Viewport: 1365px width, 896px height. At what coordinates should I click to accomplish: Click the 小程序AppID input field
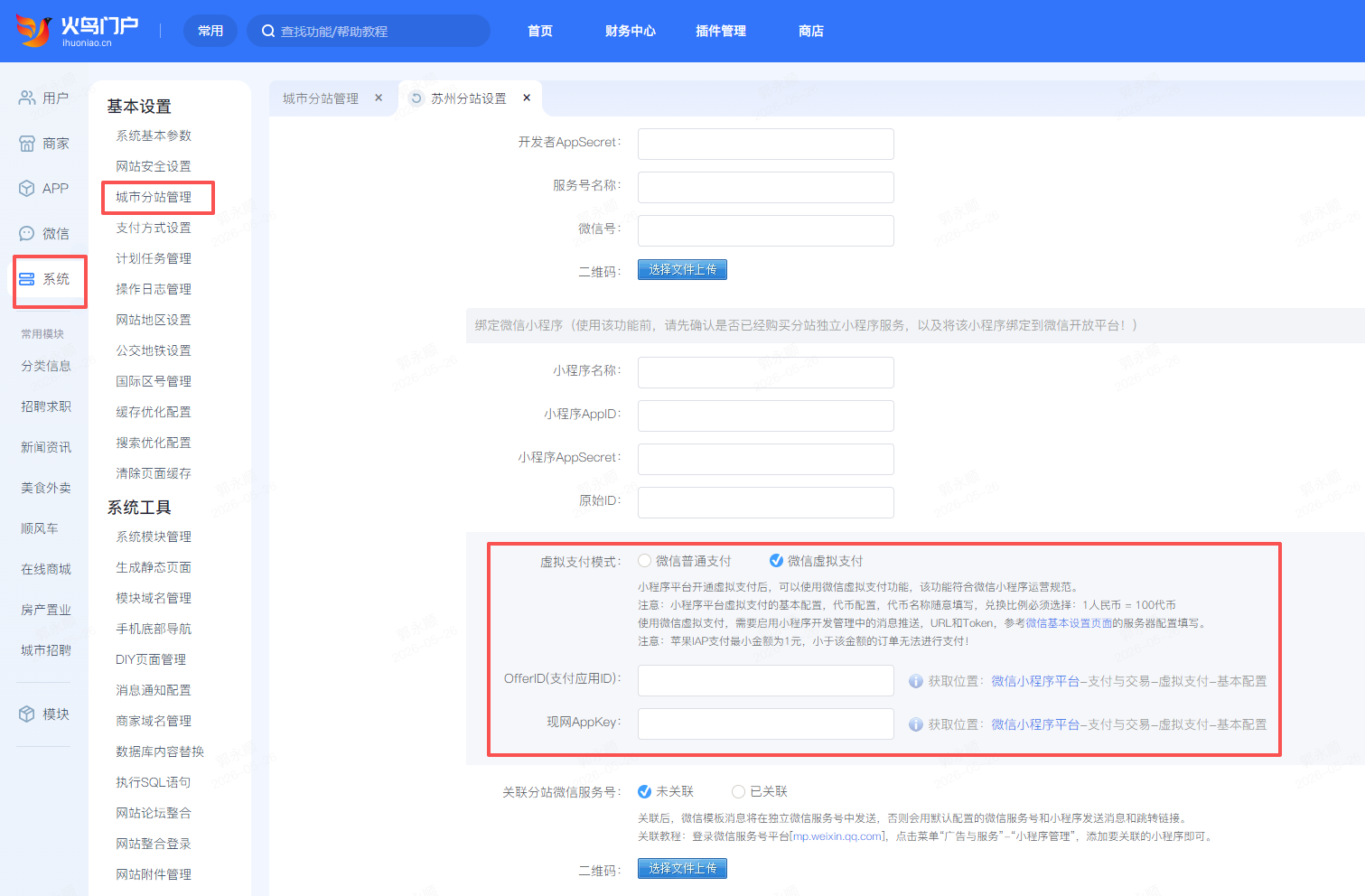click(x=766, y=415)
